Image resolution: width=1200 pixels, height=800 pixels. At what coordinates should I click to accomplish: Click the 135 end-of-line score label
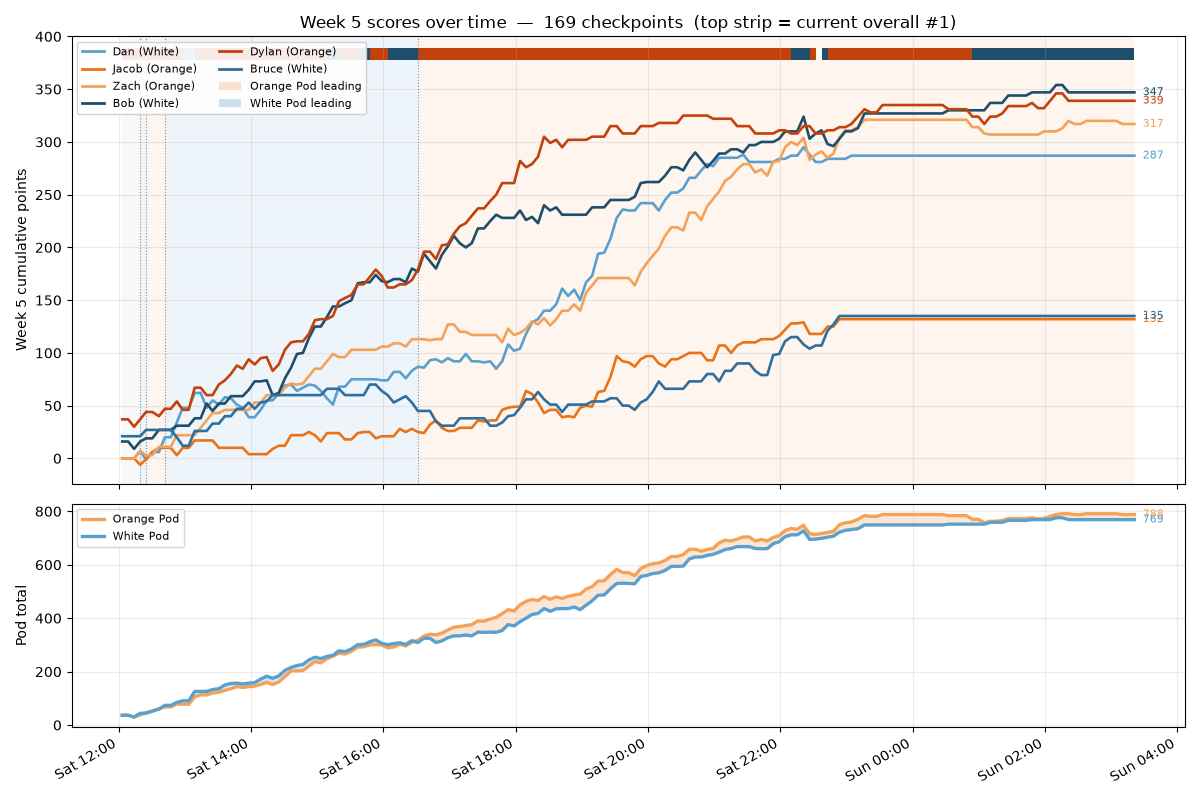1153,315
